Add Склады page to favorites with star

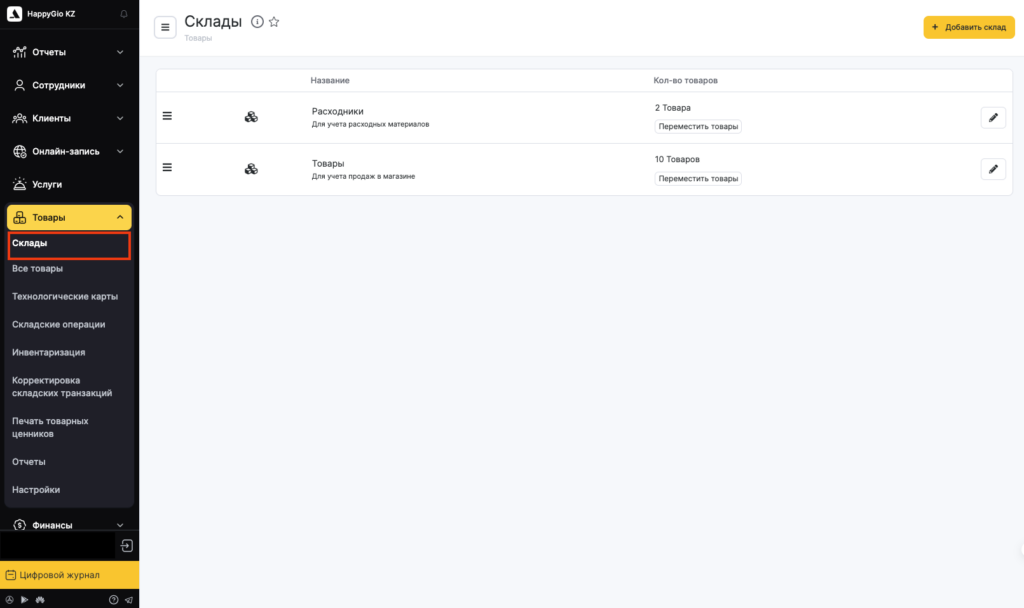274,22
